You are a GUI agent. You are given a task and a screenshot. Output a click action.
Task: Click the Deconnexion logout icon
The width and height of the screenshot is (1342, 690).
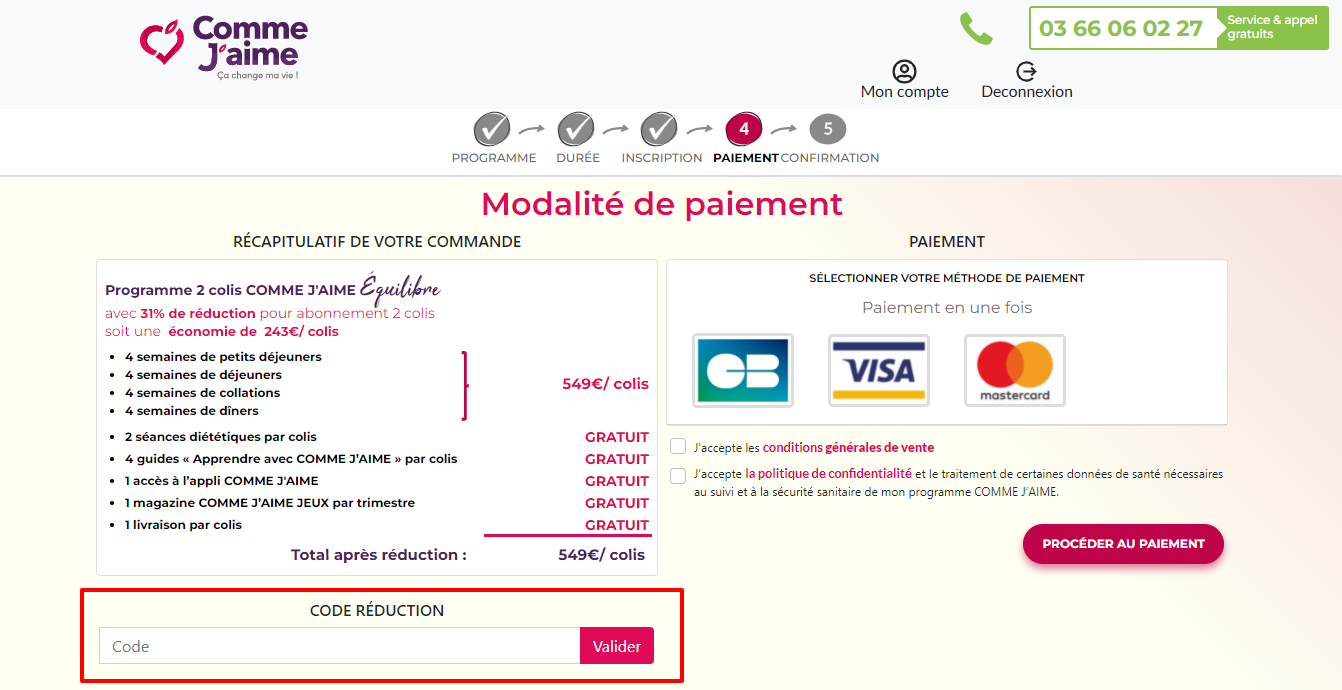pos(1026,71)
